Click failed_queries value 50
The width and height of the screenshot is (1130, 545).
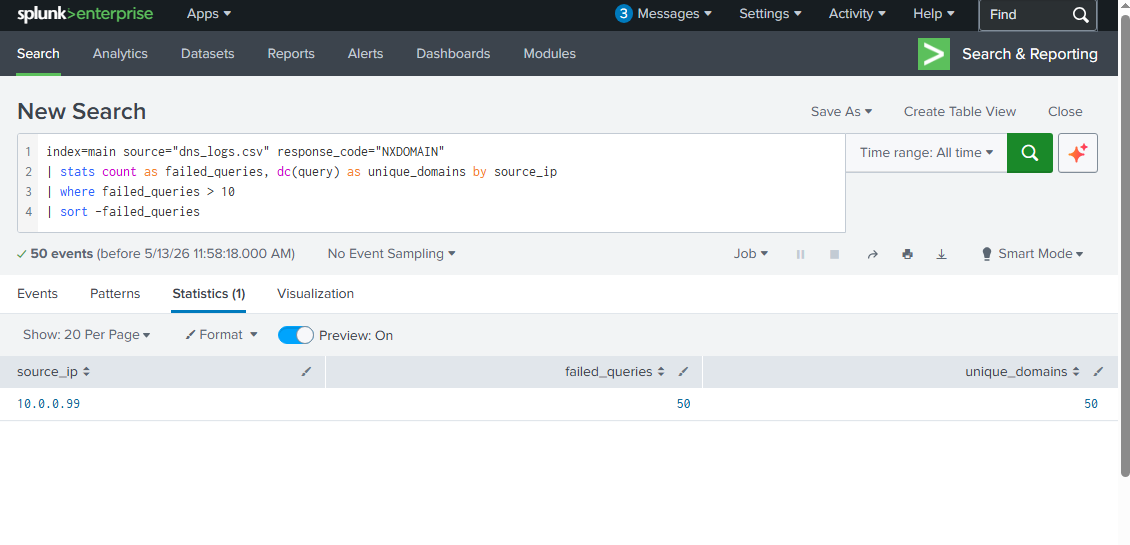[683, 404]
